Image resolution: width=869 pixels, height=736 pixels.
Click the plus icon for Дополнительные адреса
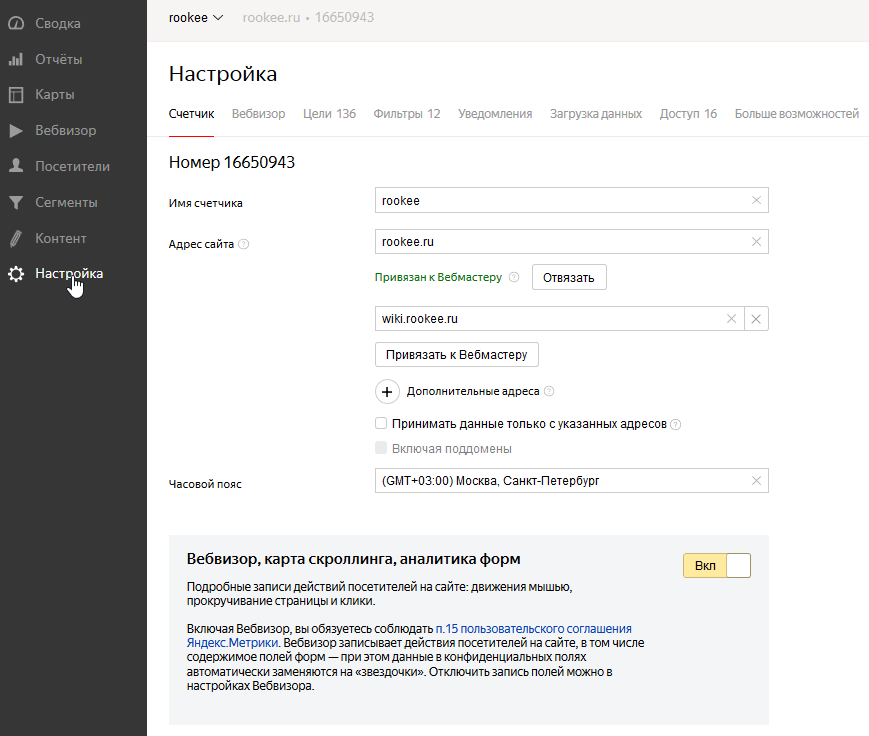coord(387,391)
